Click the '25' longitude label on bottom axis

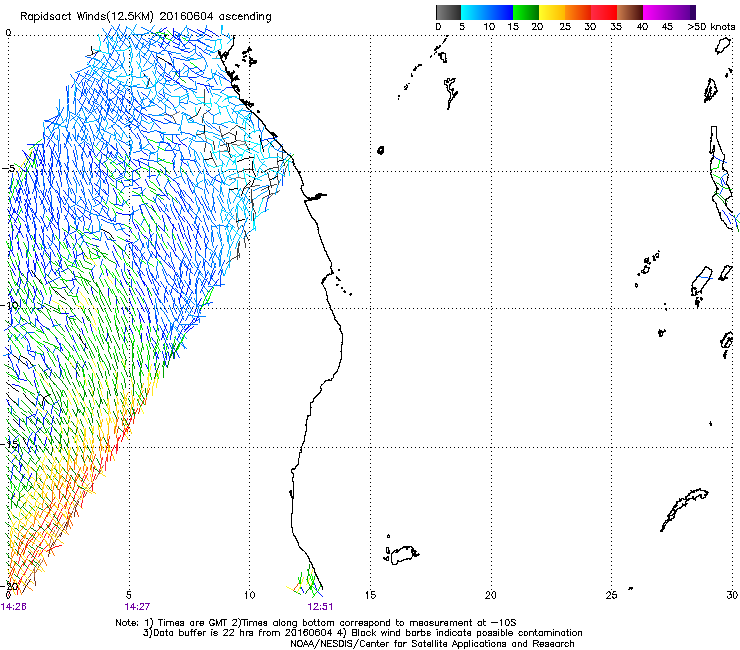[611, 595]
